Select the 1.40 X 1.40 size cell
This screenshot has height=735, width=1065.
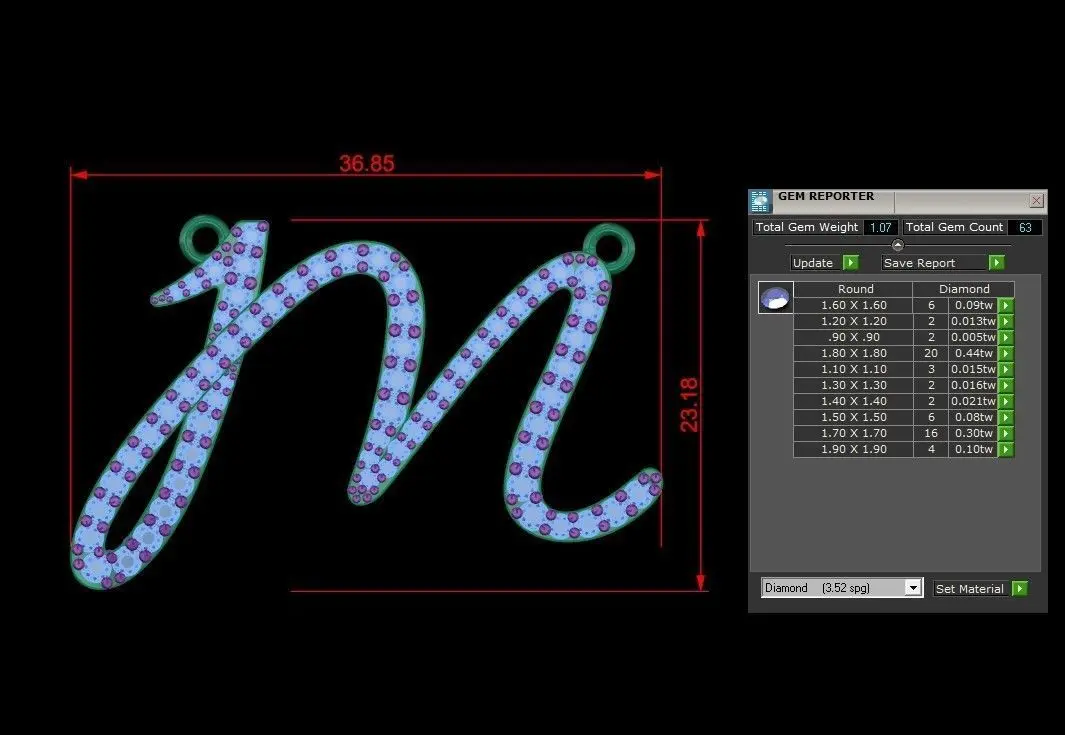[x=854, y=401]
